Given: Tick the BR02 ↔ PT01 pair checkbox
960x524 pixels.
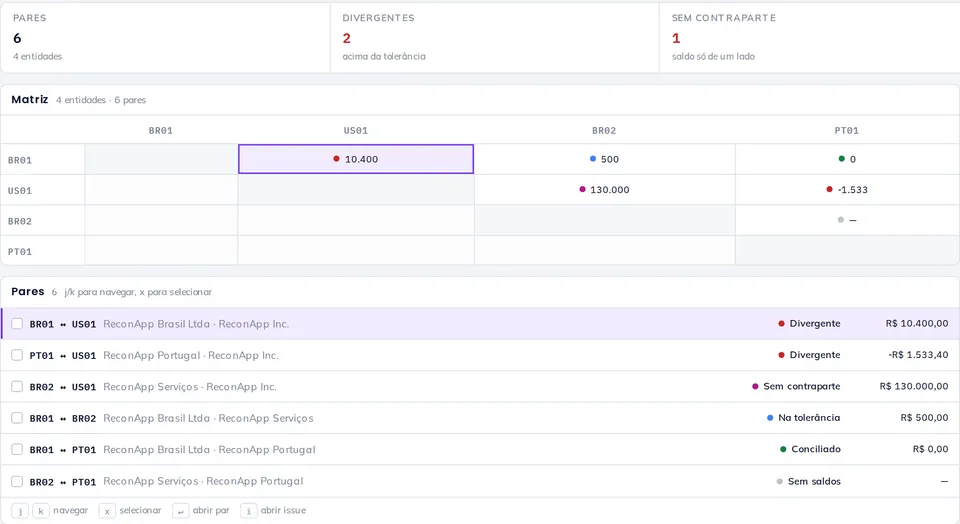Looking at the screenshot, I should 17,481.
